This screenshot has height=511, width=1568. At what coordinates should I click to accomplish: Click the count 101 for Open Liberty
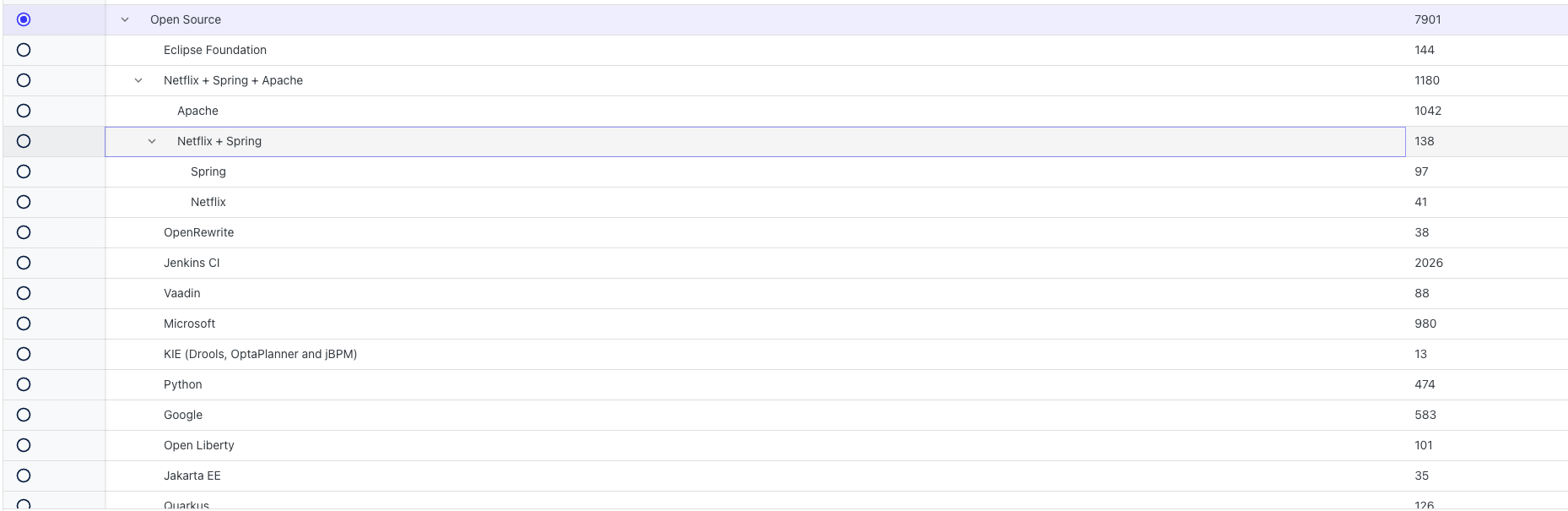(1424, 445)
